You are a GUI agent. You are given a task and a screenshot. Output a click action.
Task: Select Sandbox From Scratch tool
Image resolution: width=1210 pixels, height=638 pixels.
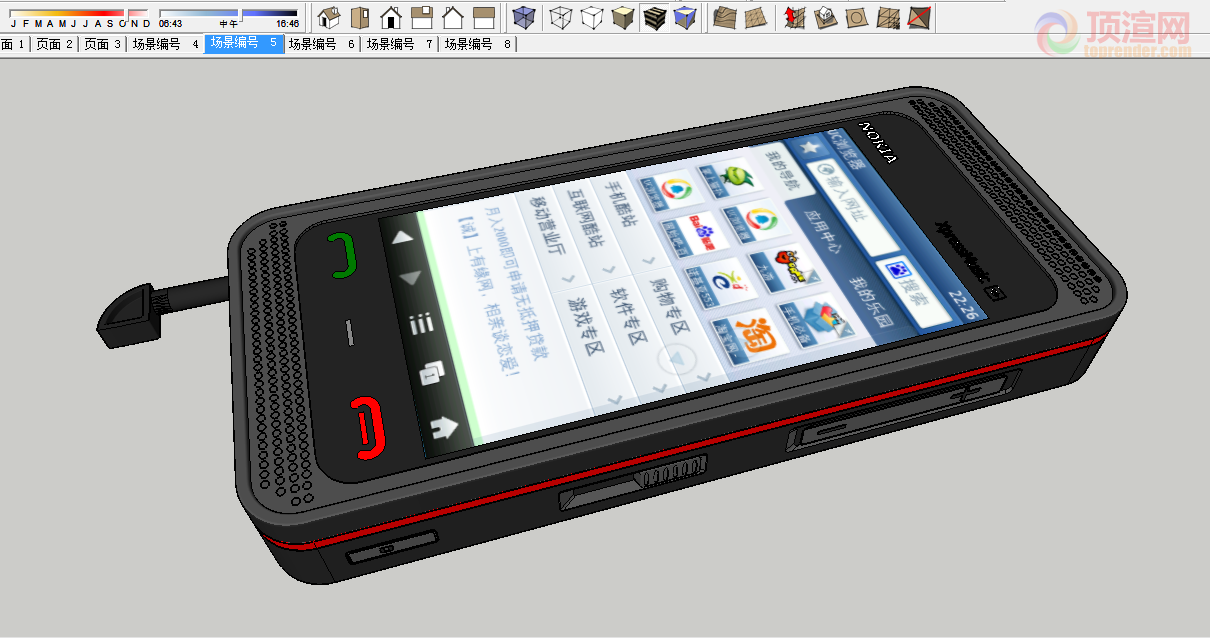pyautogui.click(x=757, y=17)
